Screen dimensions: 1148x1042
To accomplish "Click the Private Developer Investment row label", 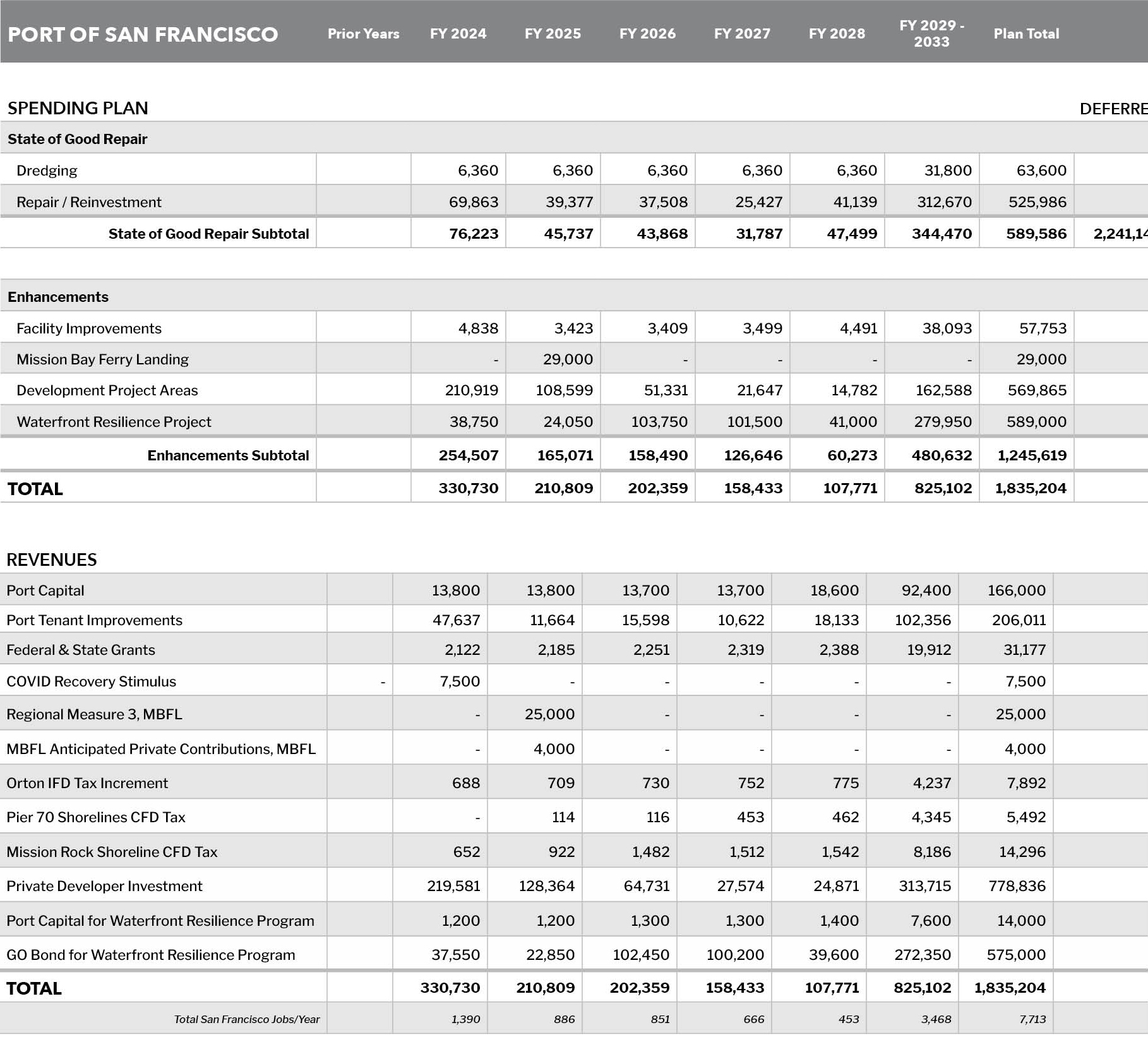I will point(105,886).
